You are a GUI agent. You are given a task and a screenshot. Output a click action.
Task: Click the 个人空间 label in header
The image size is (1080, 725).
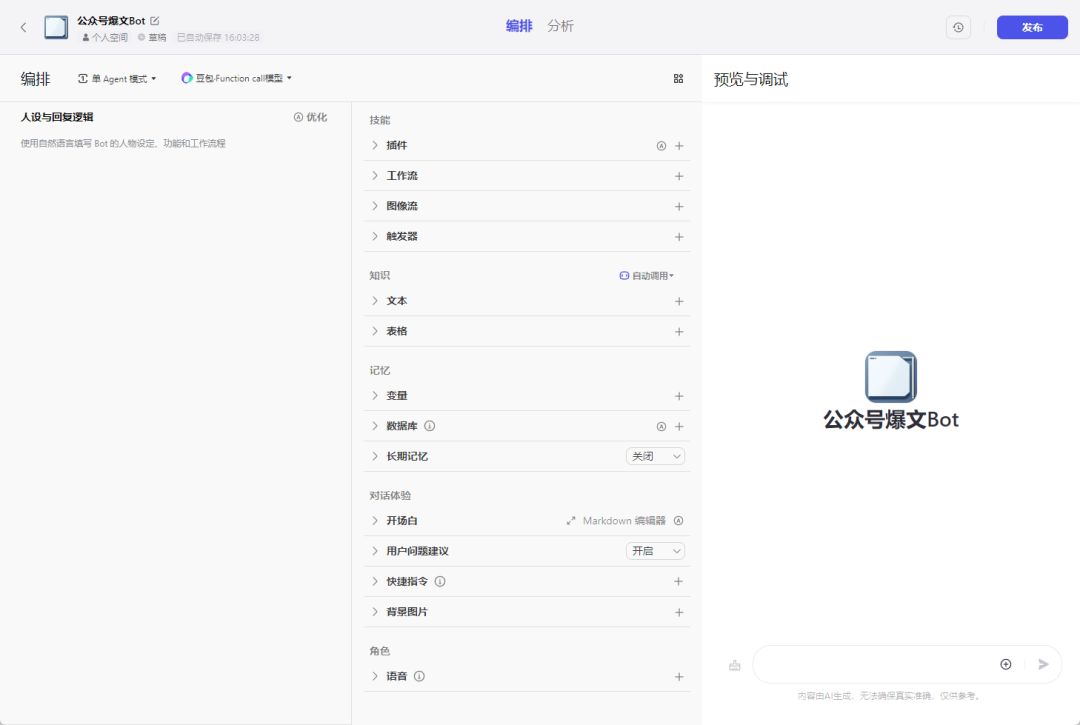coord(105,37)
